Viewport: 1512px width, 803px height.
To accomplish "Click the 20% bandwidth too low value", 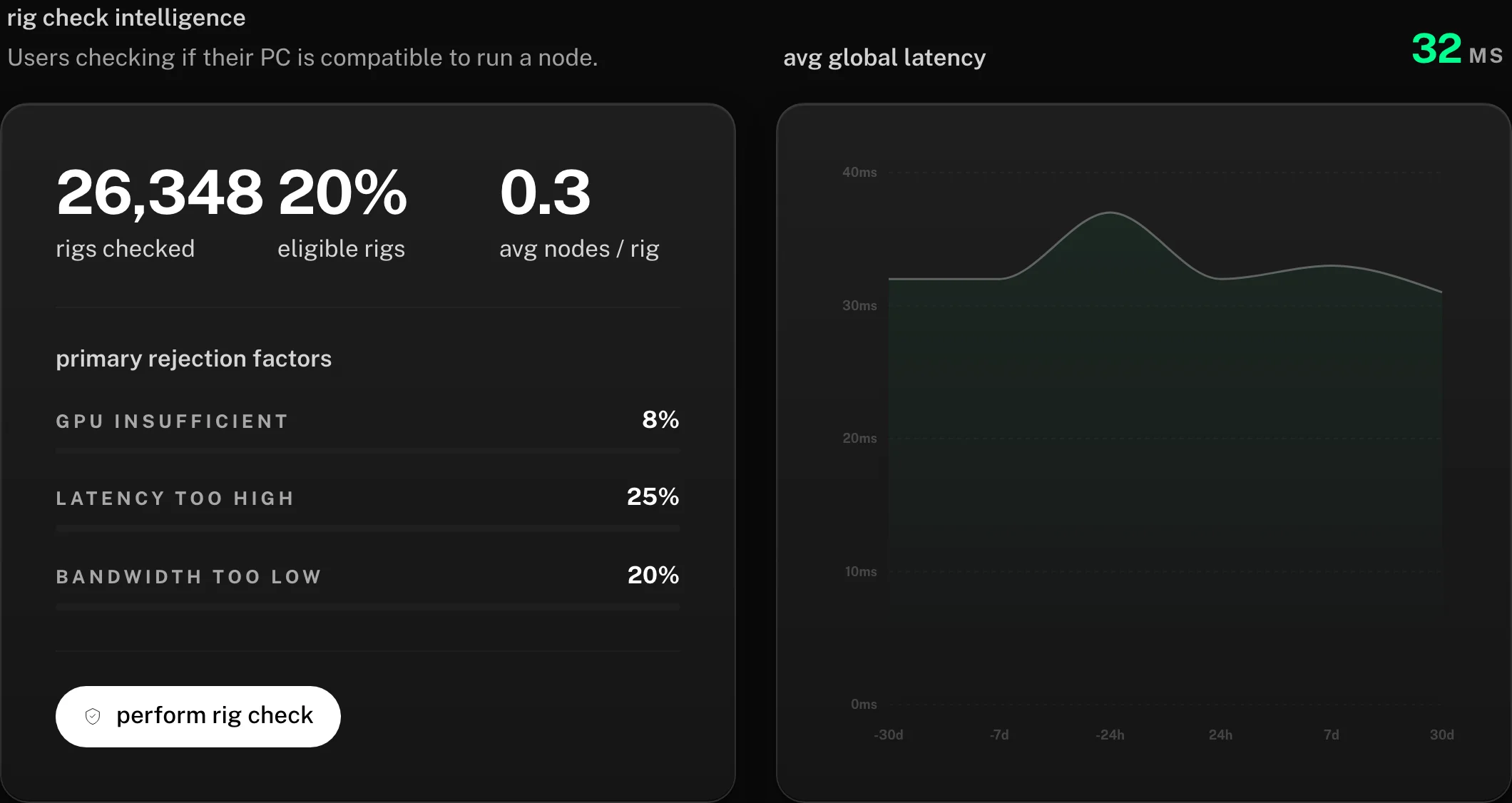I will [x=653, y=575].
